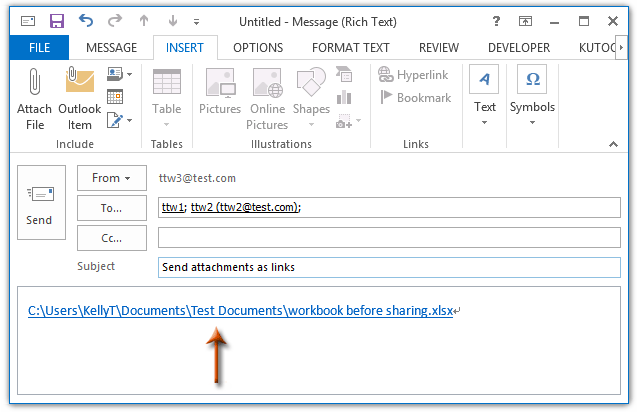Viewport: 638px width, 412px height.
Task: Expand the Table dropdown arrow
Action: (166, 124)
